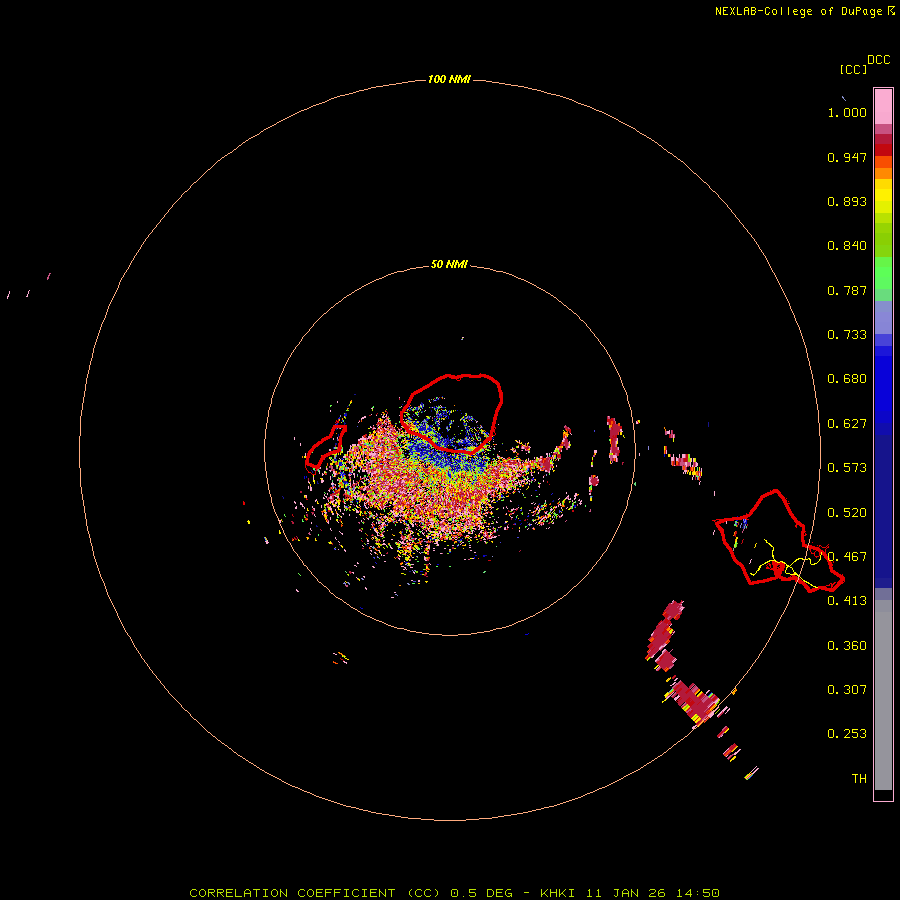This screenshot has width=900, height=900.
Task: Click the red Oahu island outline at right
Action: point(778,541)
